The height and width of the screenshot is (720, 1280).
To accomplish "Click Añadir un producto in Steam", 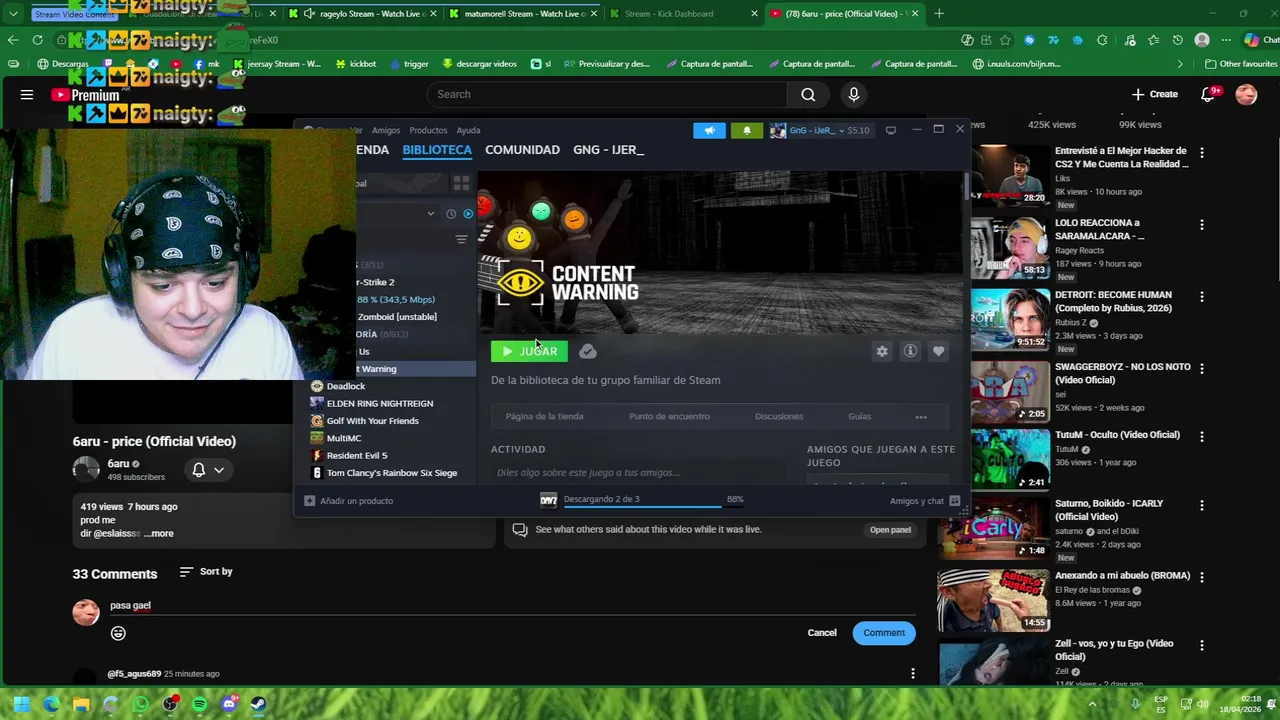I will [349, 501].
